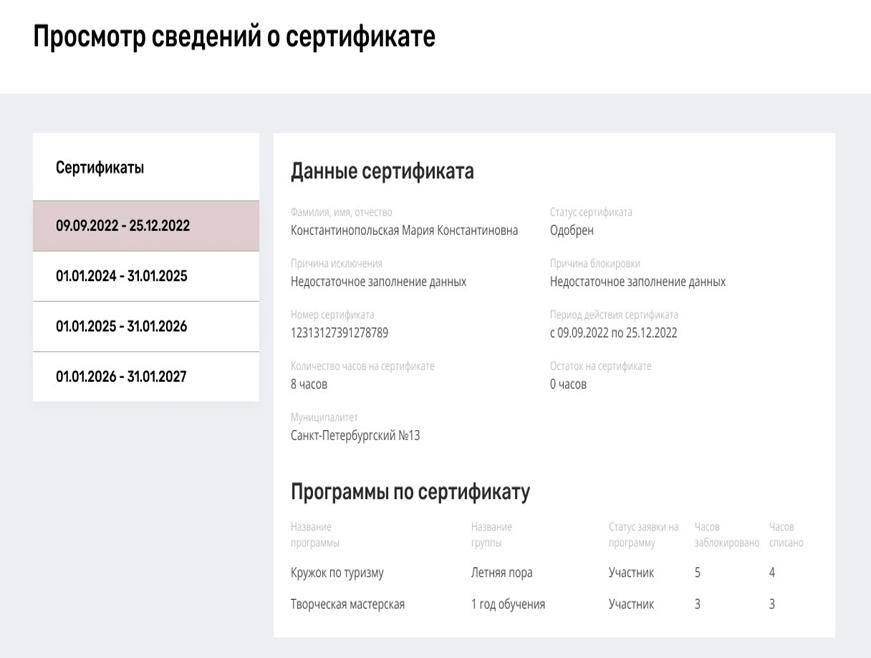Switch to certificate 01.01.2025 - 31.01.2026

click(x=146, y=327)
